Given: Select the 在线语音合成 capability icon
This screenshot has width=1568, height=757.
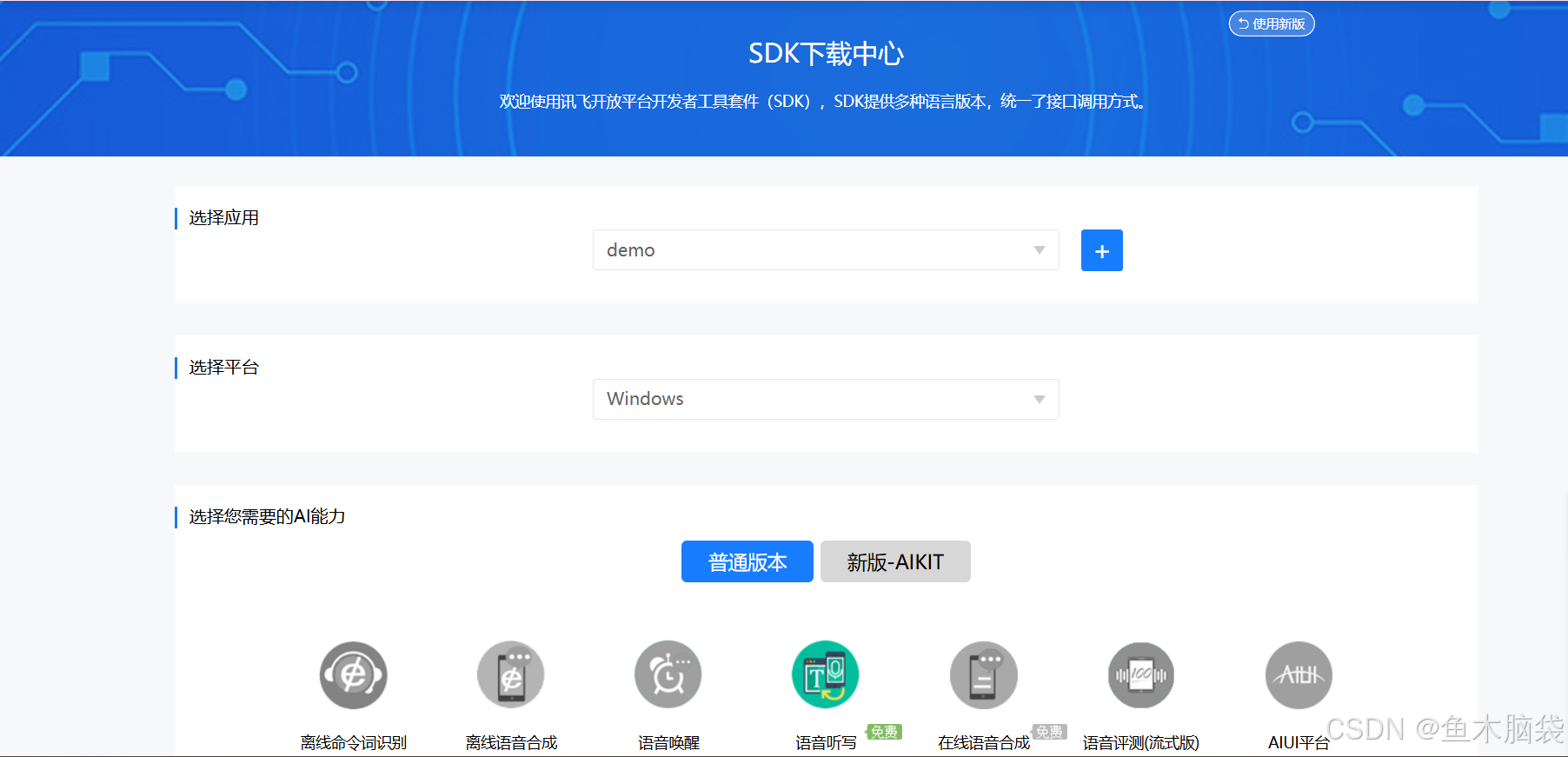Looking at the screenshot, I should click(x=984, y=674).
